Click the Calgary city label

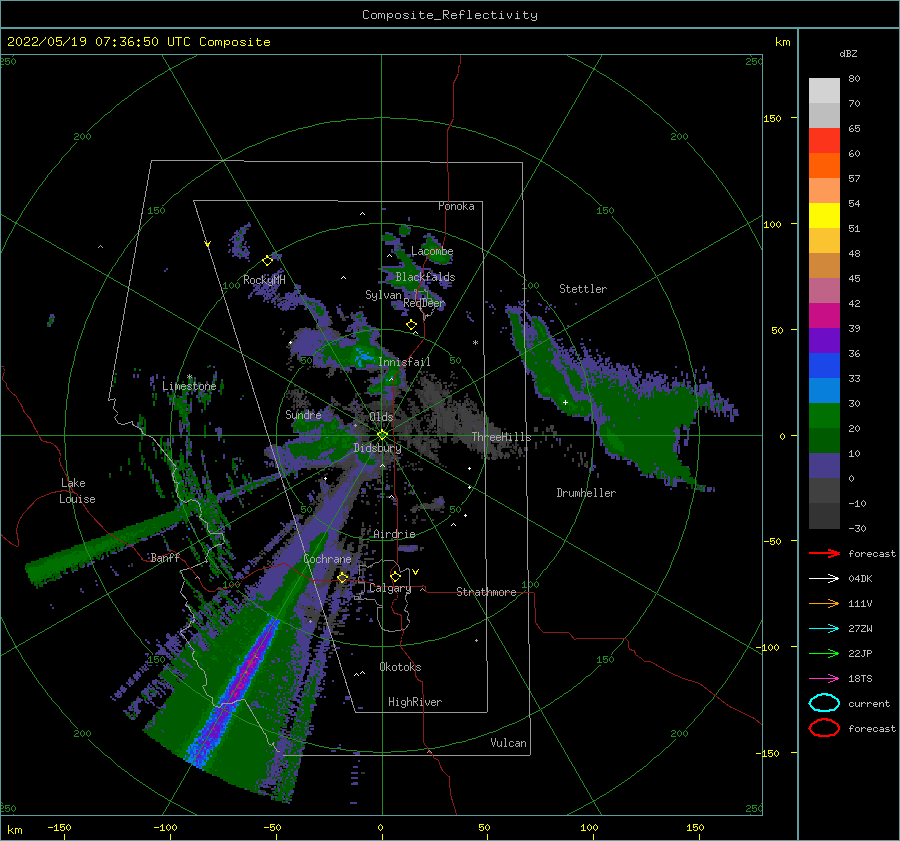390,588
